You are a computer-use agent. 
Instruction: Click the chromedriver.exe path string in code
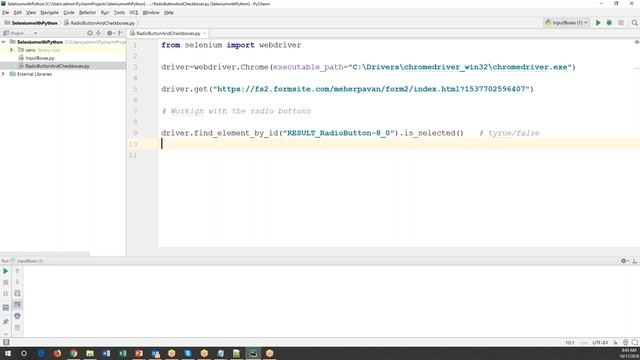tap(459, 67)
